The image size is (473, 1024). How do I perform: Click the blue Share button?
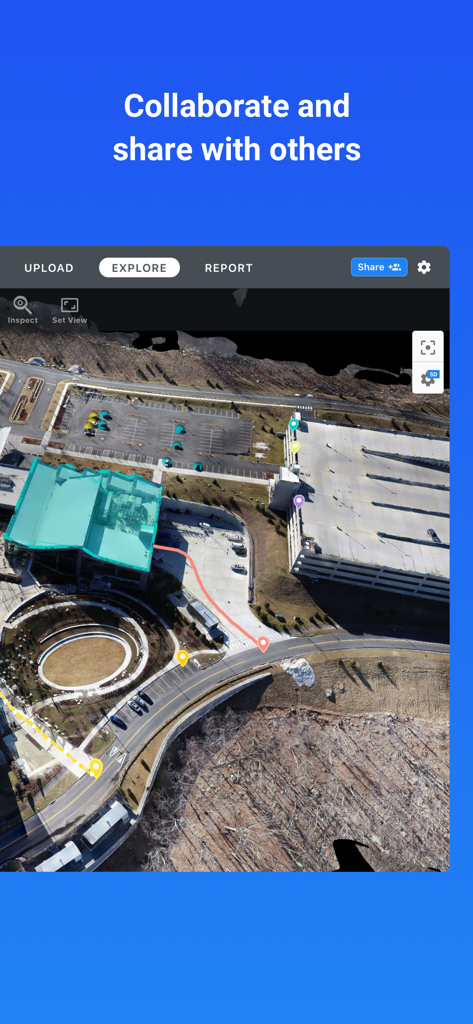coord(379,267)
